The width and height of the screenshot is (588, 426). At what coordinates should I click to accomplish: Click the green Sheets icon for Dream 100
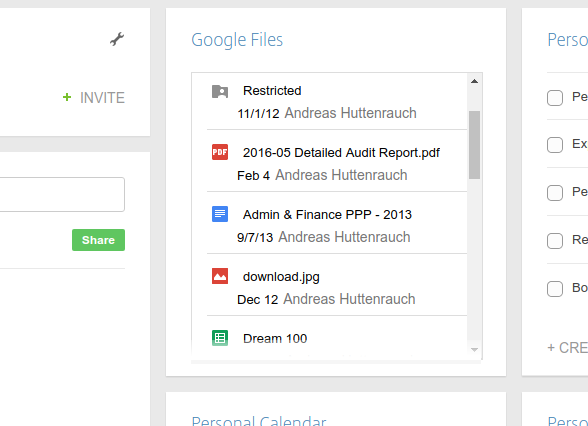[220, 338]
